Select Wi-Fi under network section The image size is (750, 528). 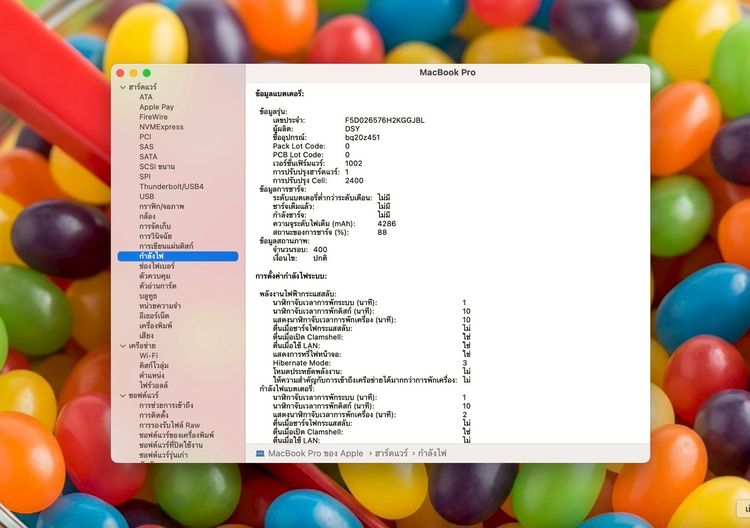[148, 355]
